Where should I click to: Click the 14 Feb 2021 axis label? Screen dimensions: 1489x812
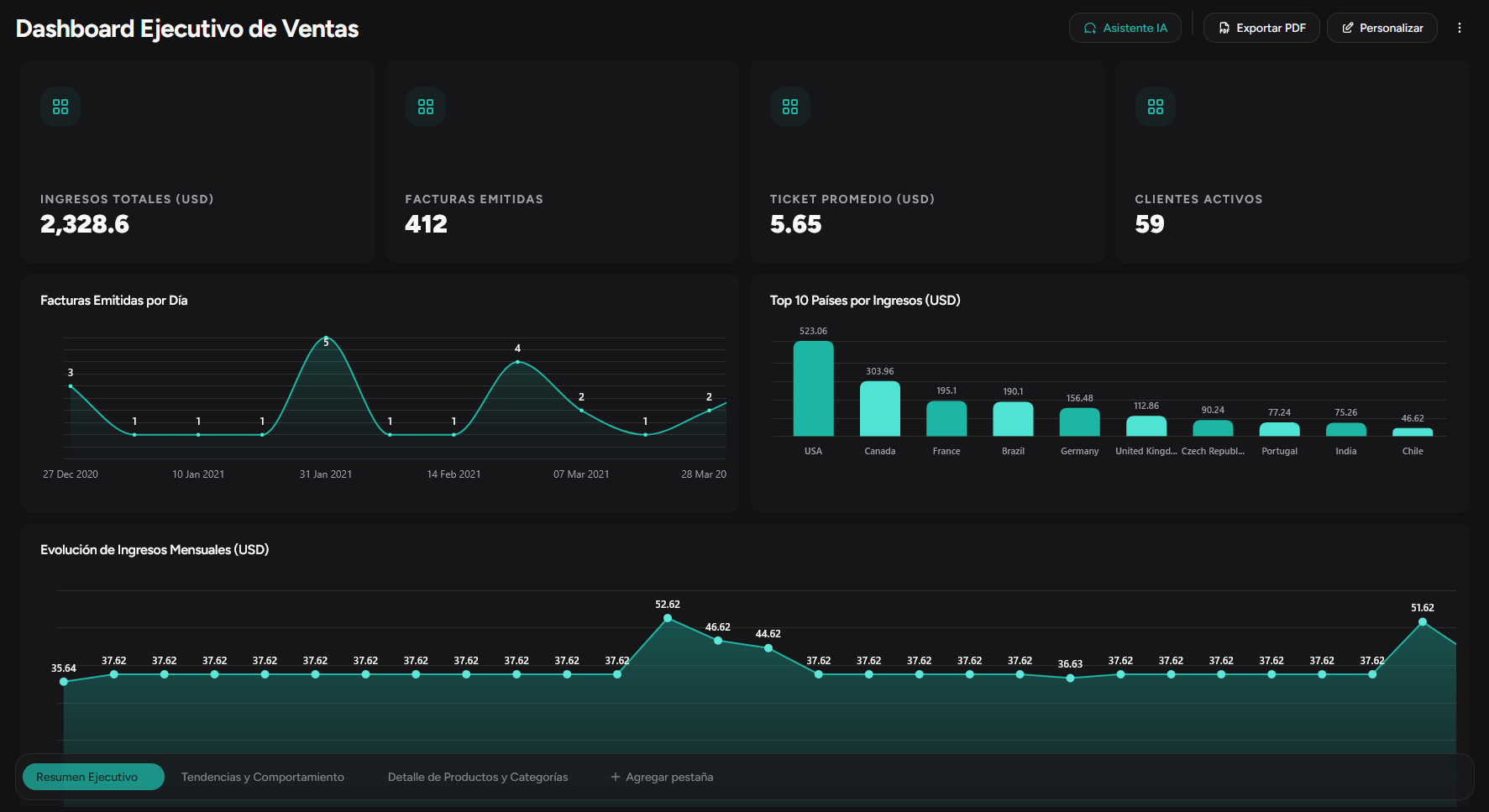click(454, 474)
